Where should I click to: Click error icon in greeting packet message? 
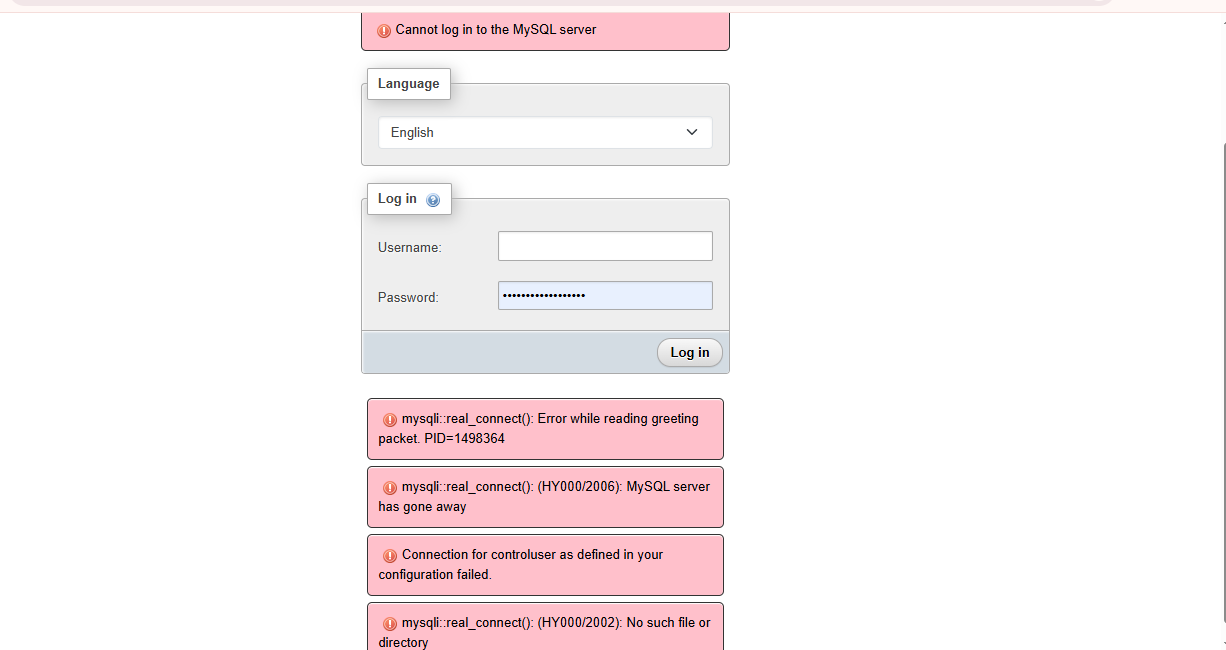click(390, 420)
